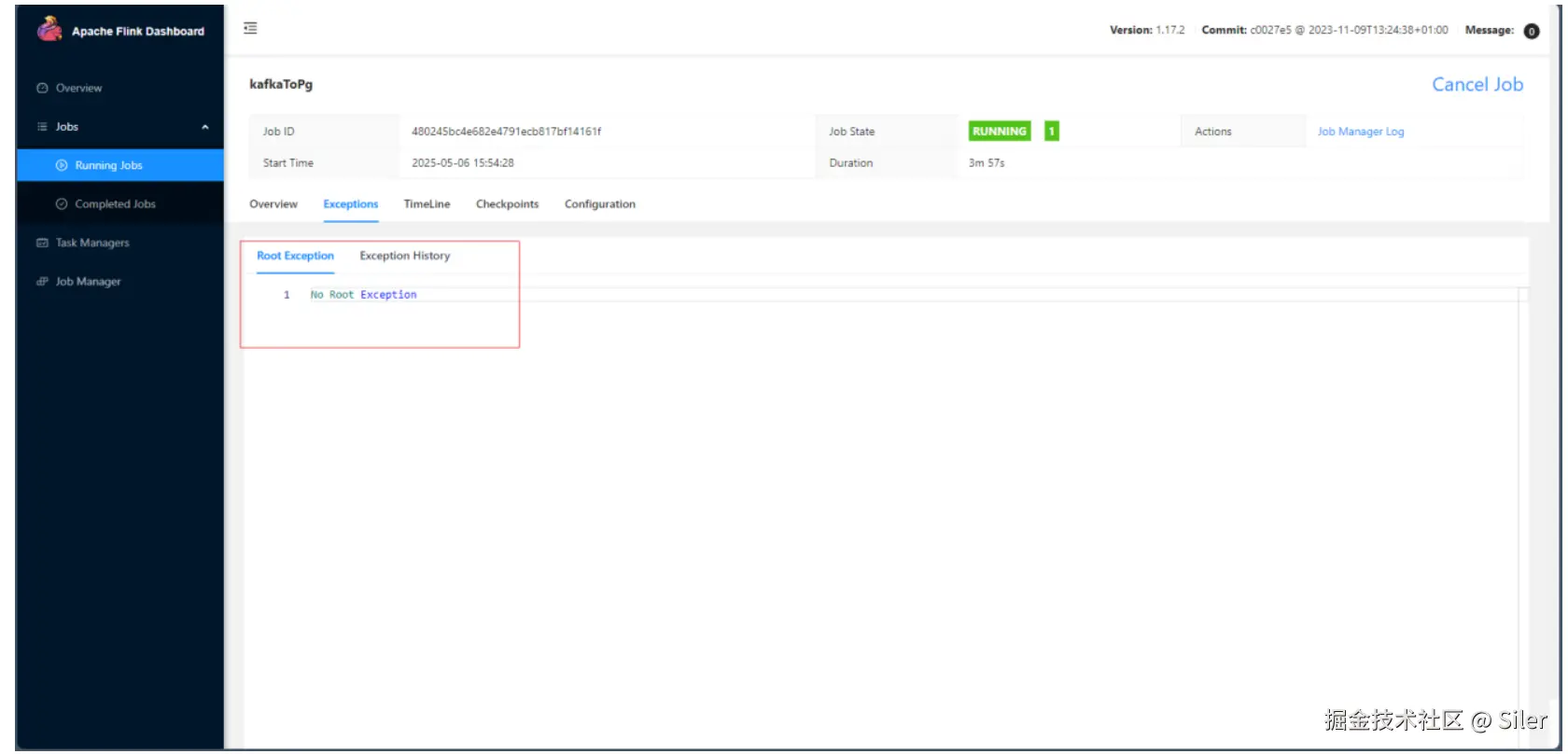Click the Start Time value 2025-05-06 15:54:28
Image resolution: width=1568 pixels, height=754 pixels.
coord(463,162)
